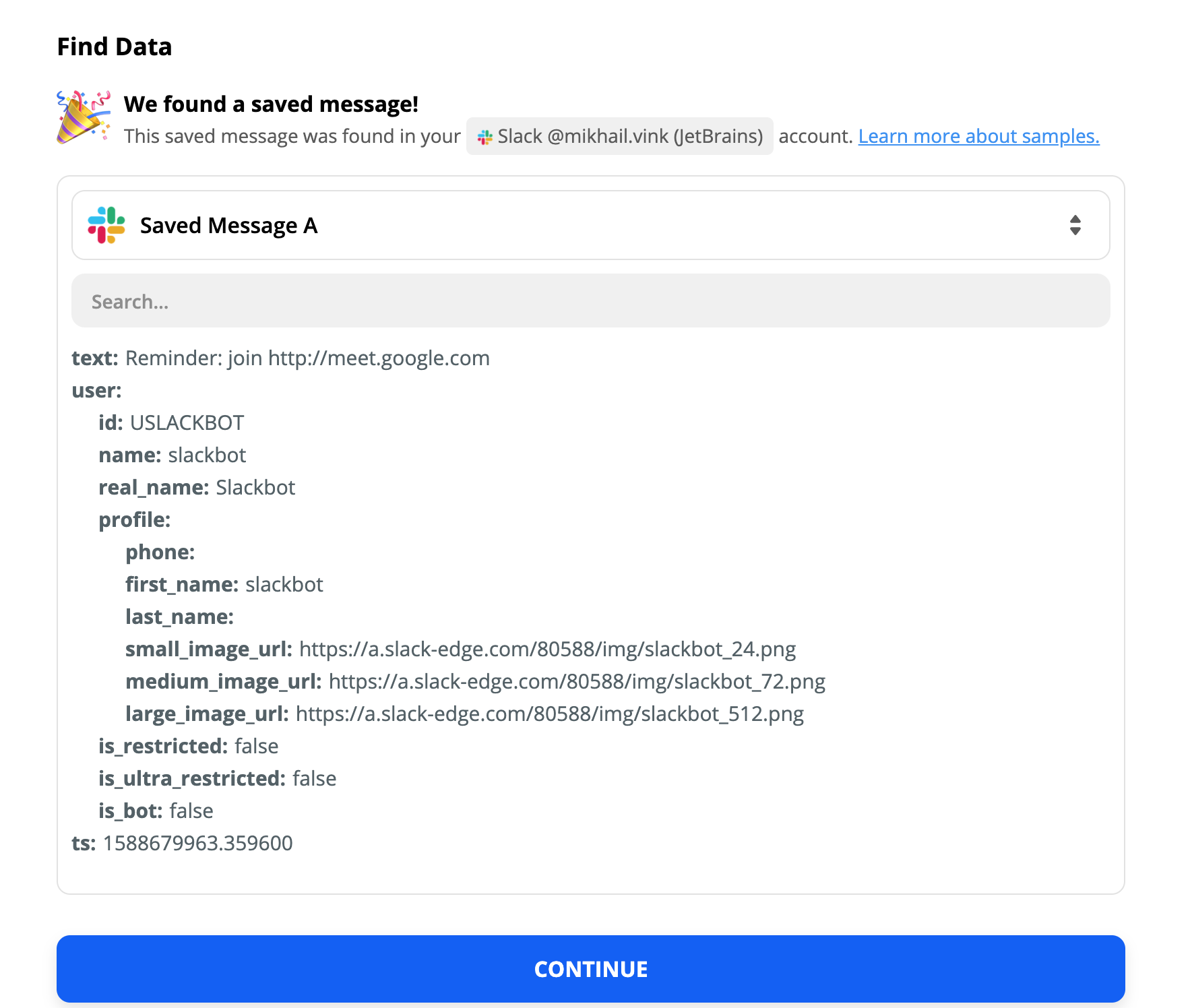Image resolution: width=1190 pixels, height=1008 pixels.
Task: Click the real_name Slackbot row
Action: coord(197,487)
